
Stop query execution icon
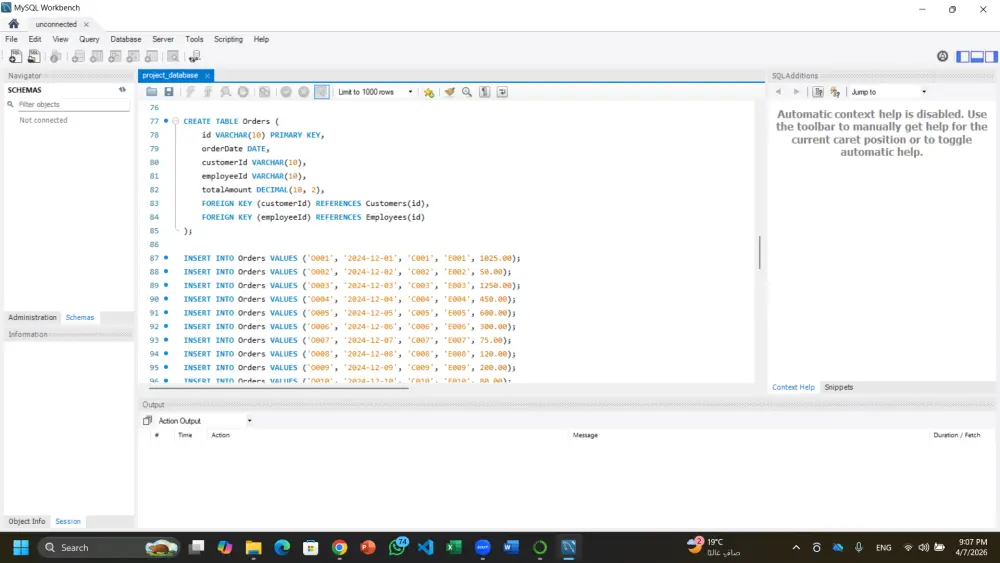pyautogui.click(x=243, y=92)
